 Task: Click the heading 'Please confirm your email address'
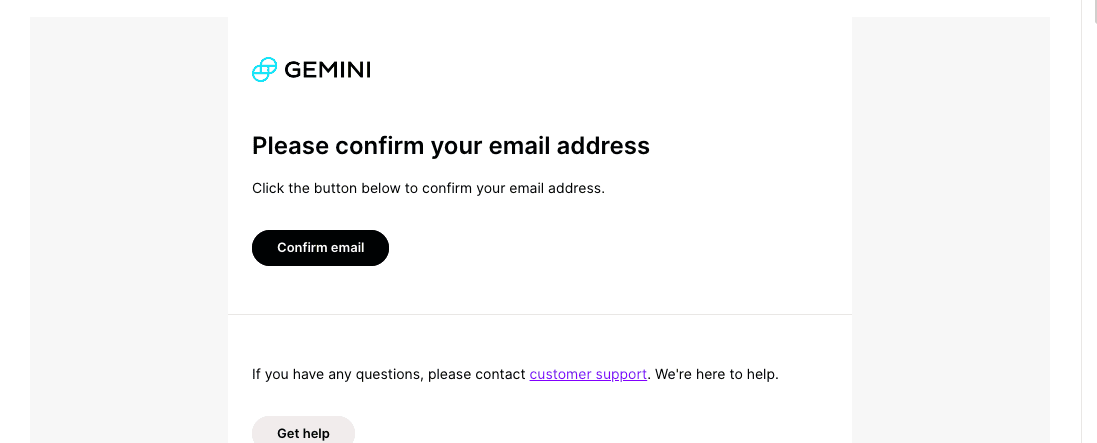pyautogui.click(x=451, y=146)
